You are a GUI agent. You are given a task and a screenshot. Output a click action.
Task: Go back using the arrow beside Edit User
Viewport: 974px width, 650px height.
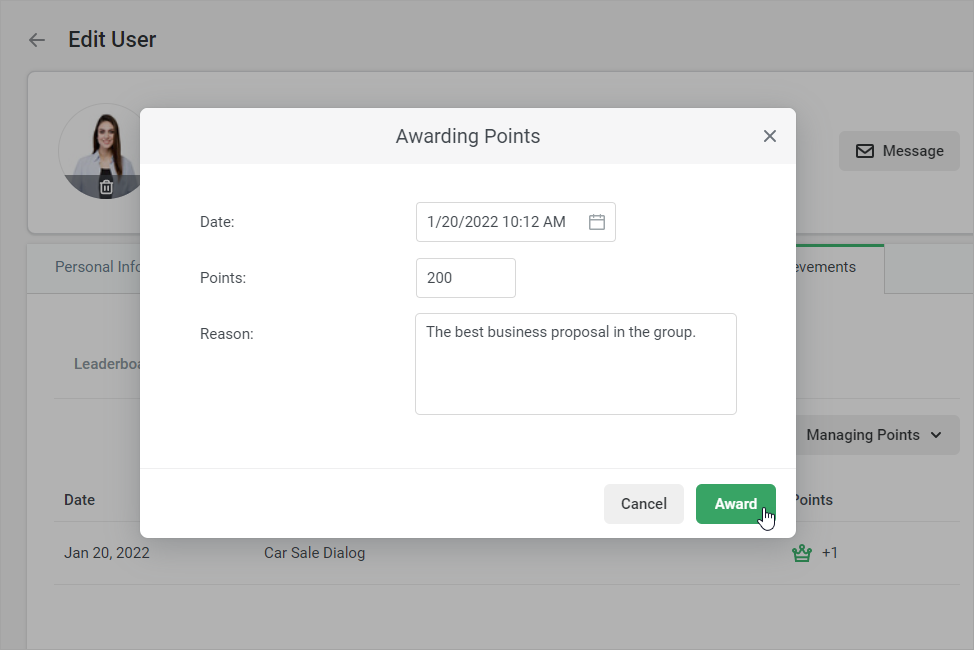pyautogui.click(x=37, y=40)
